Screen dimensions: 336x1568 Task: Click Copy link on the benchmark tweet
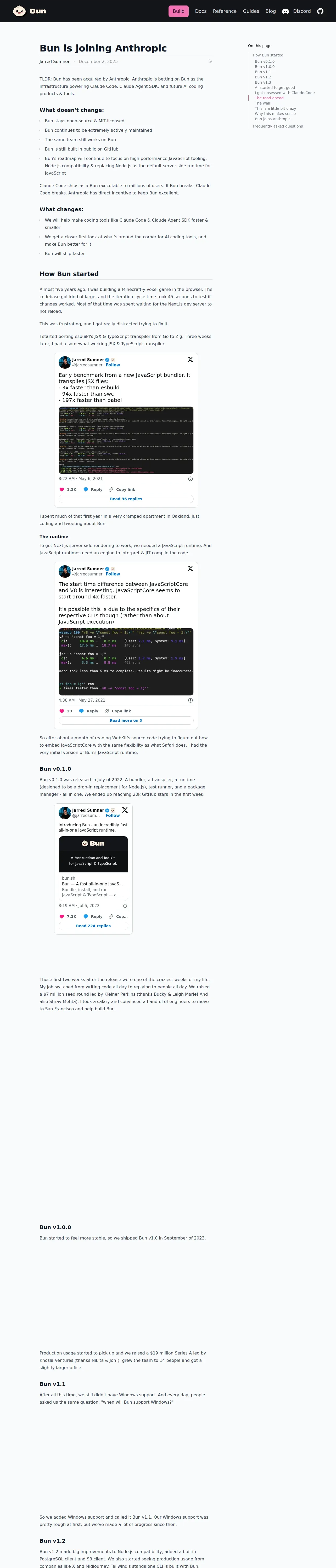coord(122,489)
